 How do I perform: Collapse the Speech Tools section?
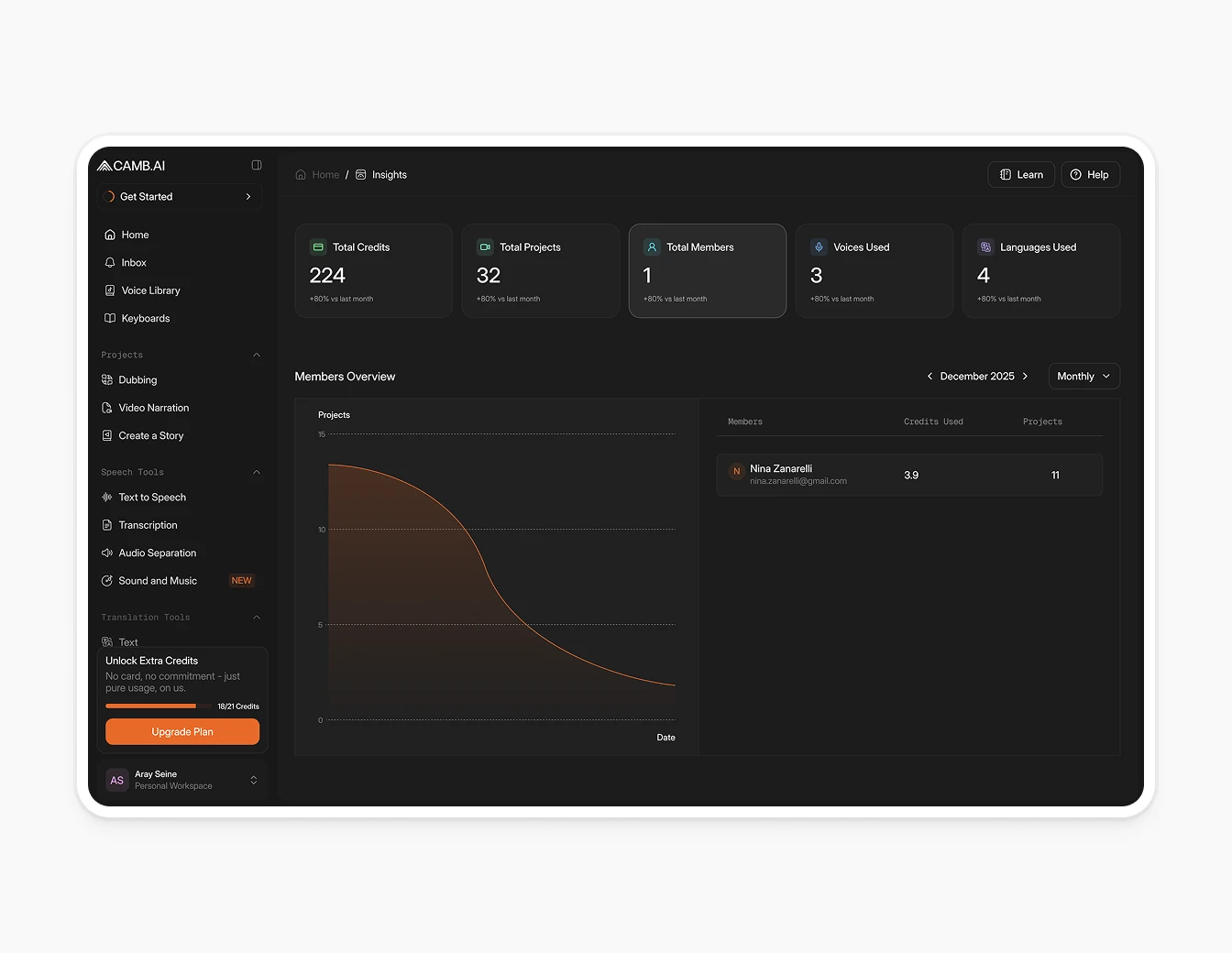point(257,471)
